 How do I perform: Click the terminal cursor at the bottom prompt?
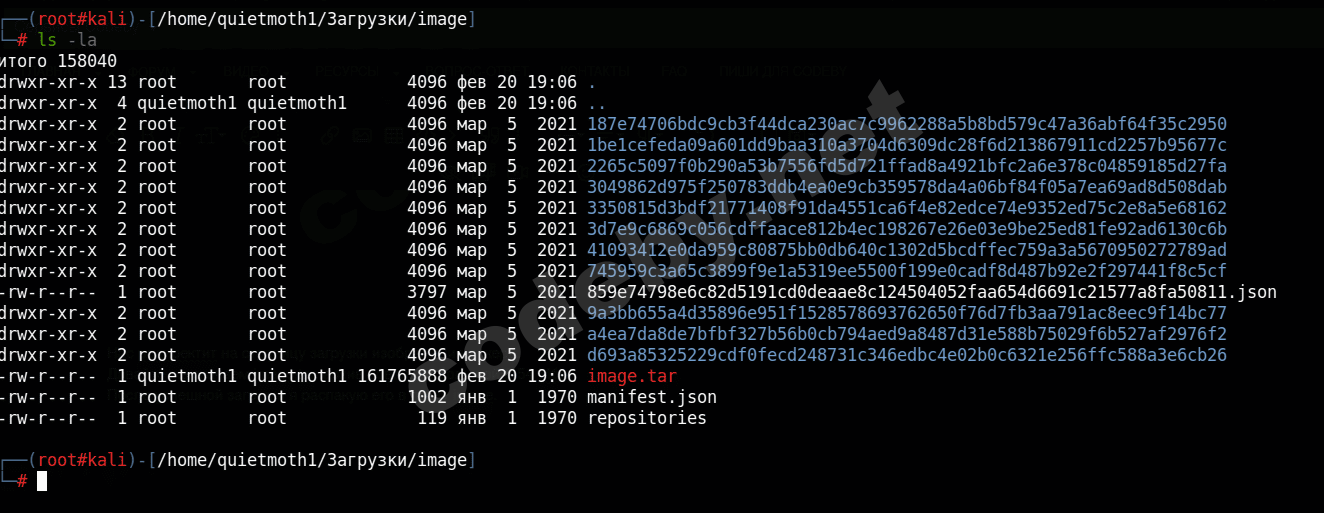pyautogui.click(x=42, y=481)
